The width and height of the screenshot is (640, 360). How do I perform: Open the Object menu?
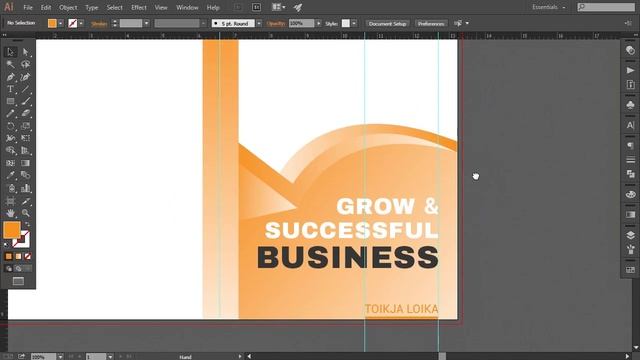[68, 7]
